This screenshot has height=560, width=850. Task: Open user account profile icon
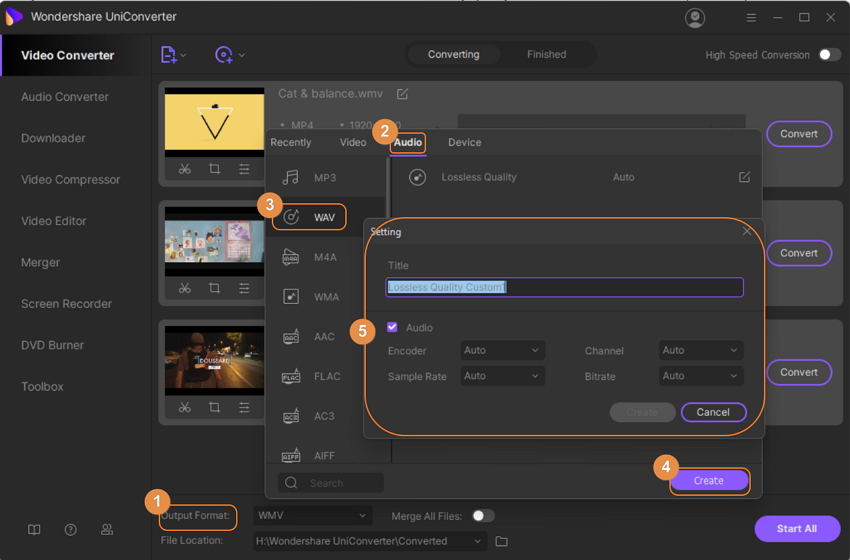[694, 18]
